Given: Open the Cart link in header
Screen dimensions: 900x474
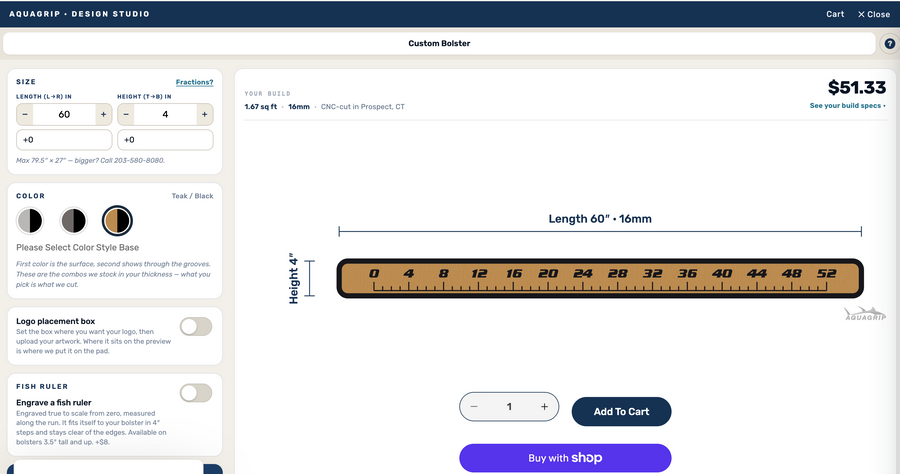Looking at the screenshot, I should (x=835, y=14).
